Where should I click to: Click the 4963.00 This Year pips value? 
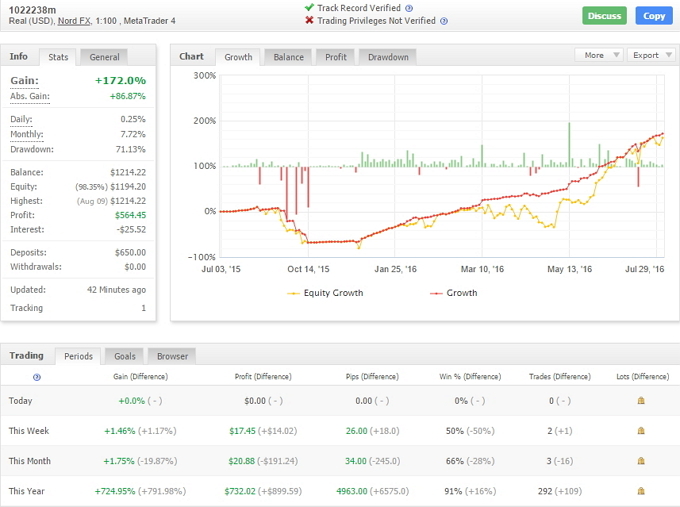(352, 491)
